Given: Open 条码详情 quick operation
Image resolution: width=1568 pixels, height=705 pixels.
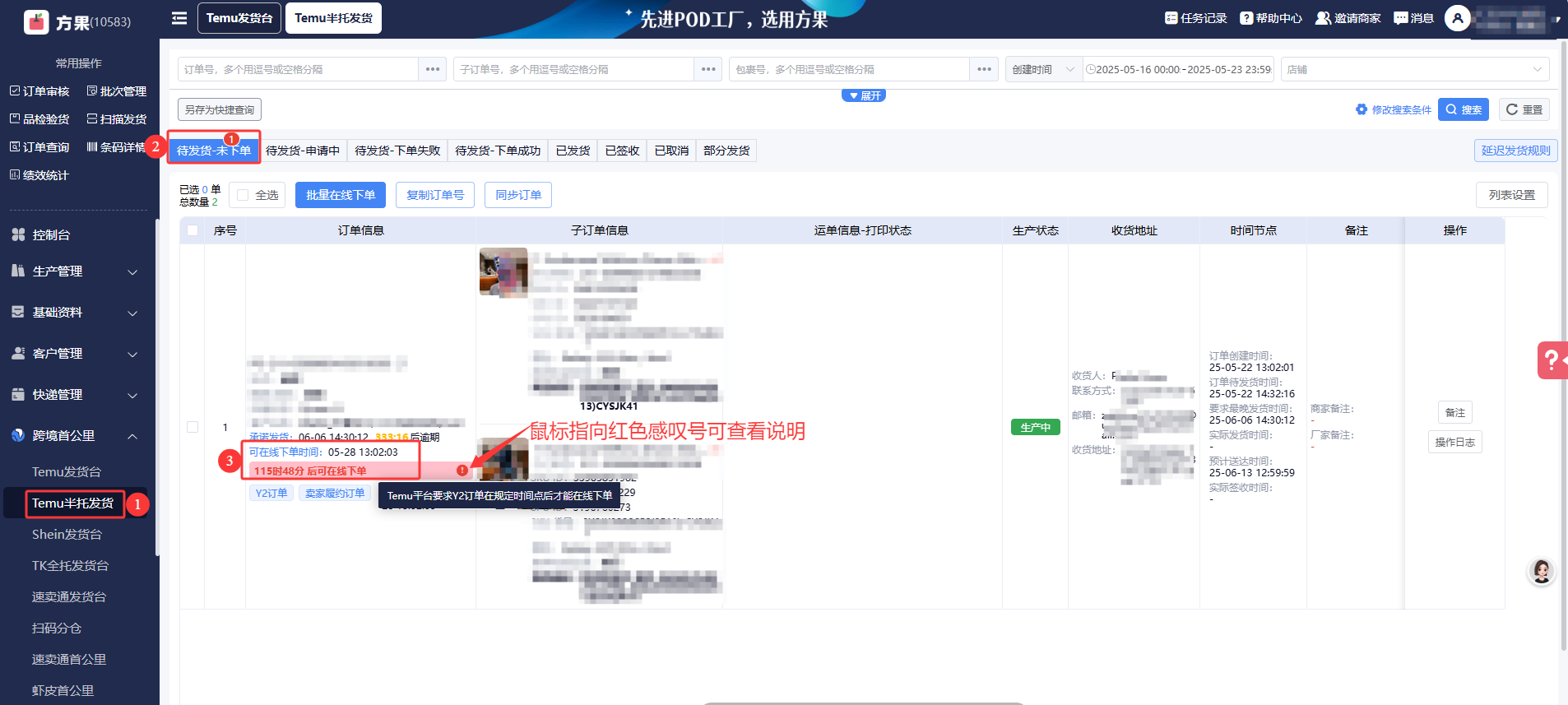Looking at the screenshot, I should [117, 147].
